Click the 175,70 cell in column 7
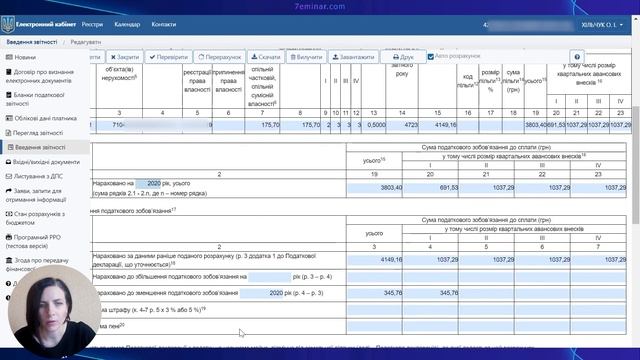This screenshot has height=360, width=640. coord(262,125)
